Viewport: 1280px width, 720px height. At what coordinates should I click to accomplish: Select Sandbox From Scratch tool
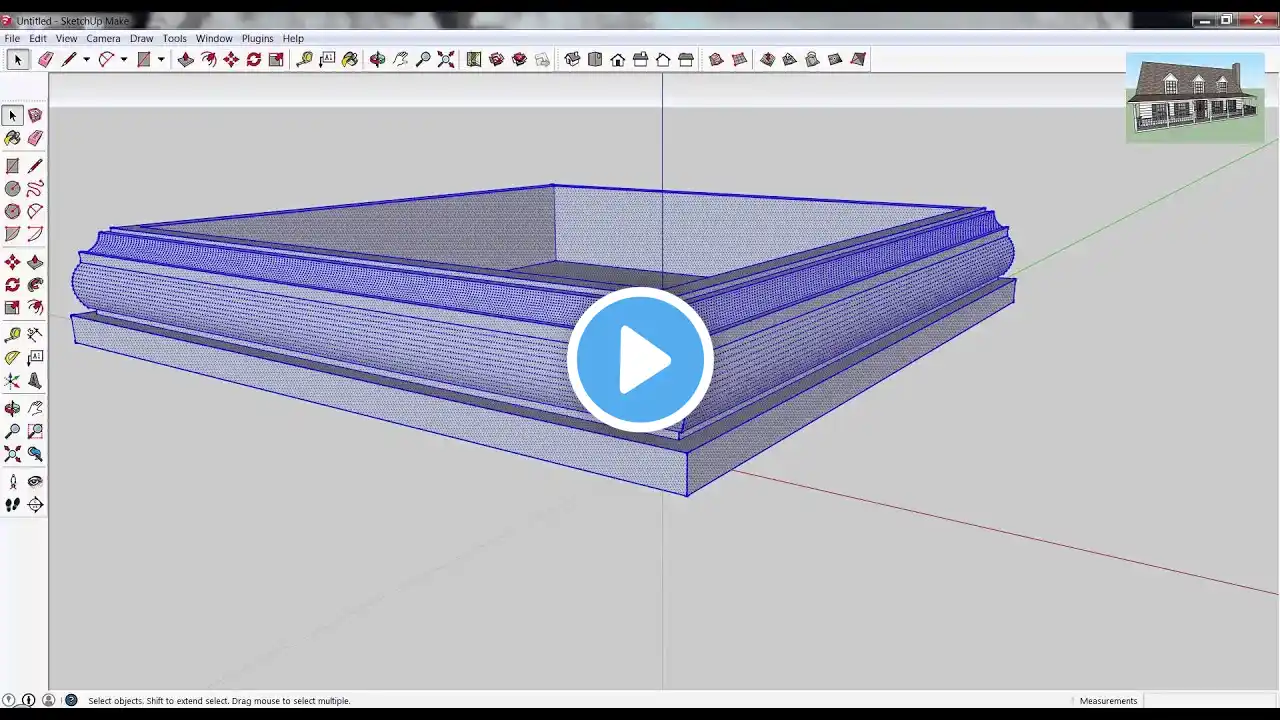[739, 60]
